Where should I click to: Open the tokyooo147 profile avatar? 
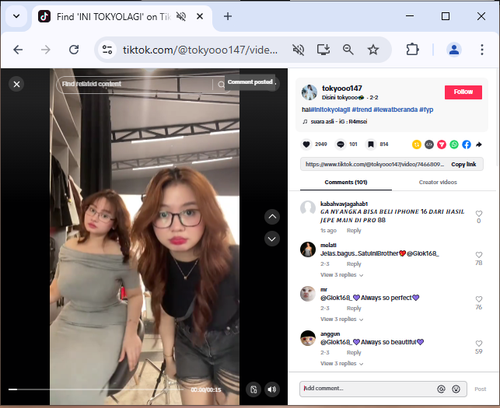pyautogui.click(x=309, y=92)
